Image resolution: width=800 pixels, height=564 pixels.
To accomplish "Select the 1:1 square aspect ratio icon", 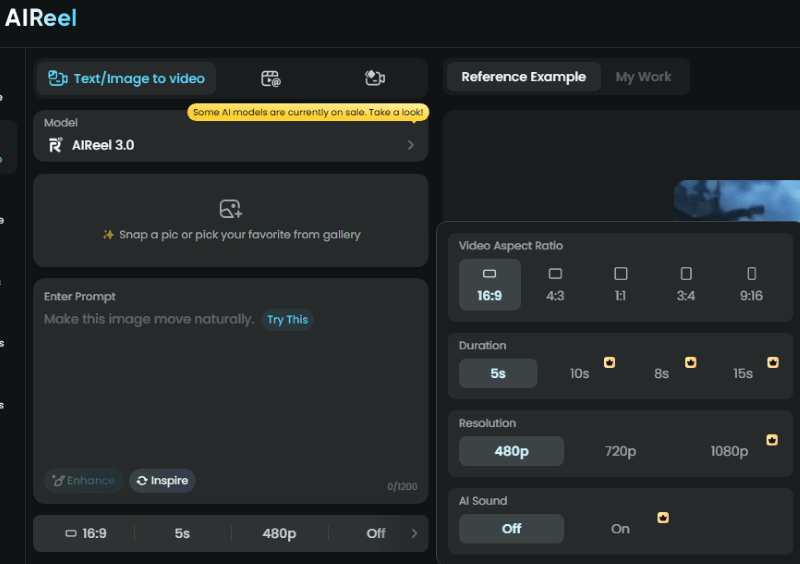I will [620, 274].
